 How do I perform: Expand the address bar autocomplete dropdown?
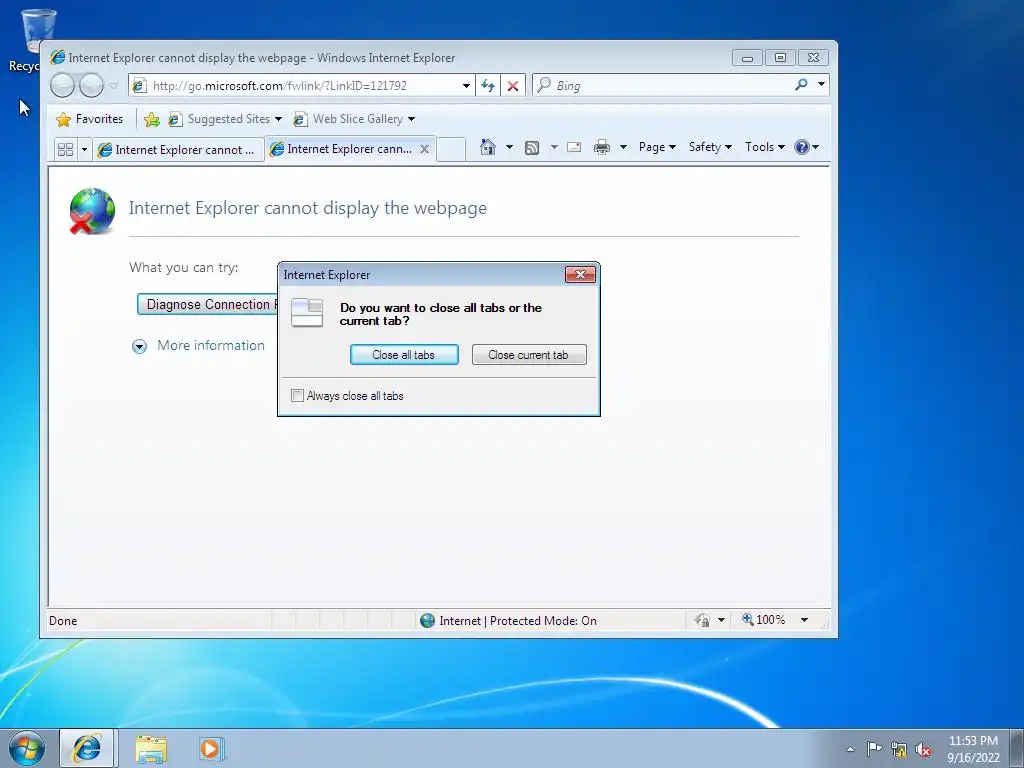[x=466, y=86]
